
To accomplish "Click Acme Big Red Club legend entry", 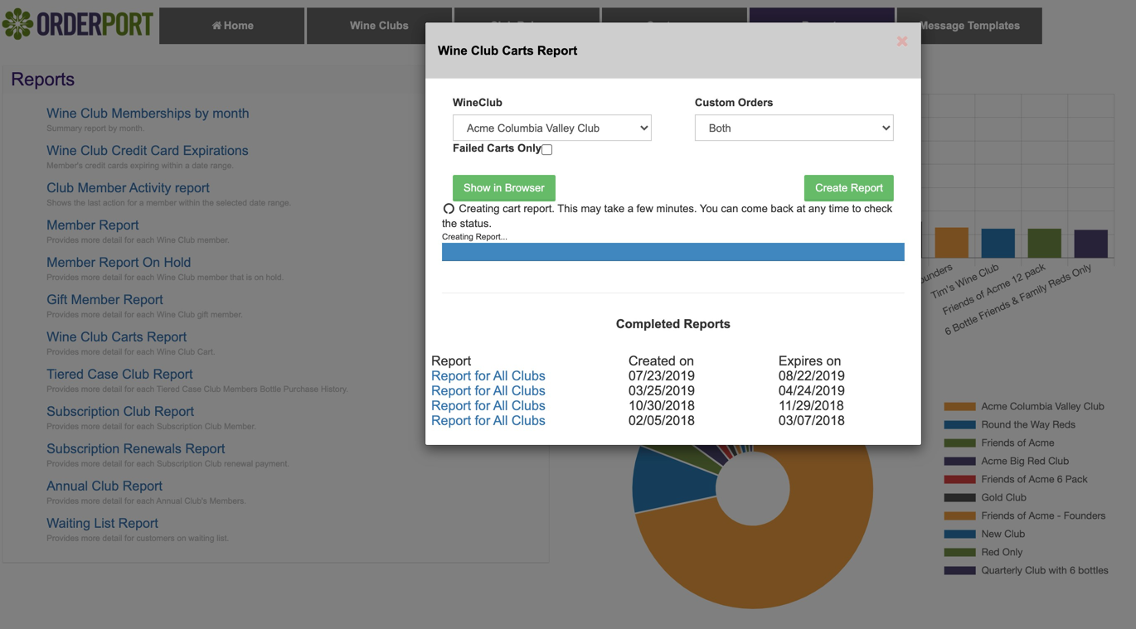I will pyautogui.click(x=1024, y=461).
